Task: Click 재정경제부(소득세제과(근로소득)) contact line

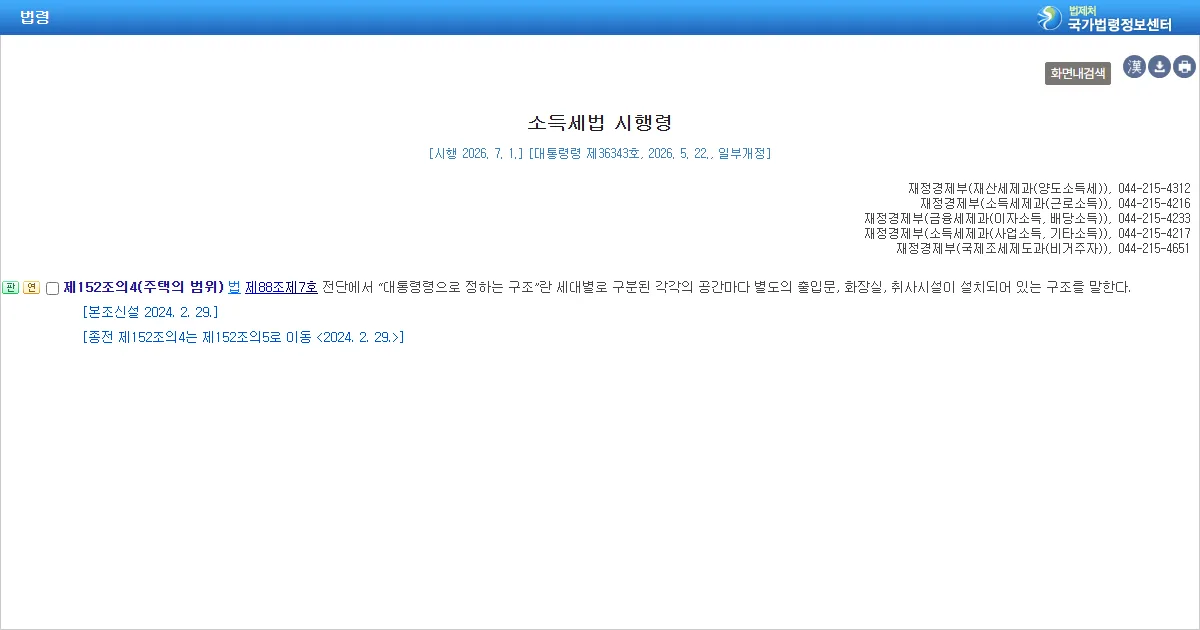Action: point(1055,203)
